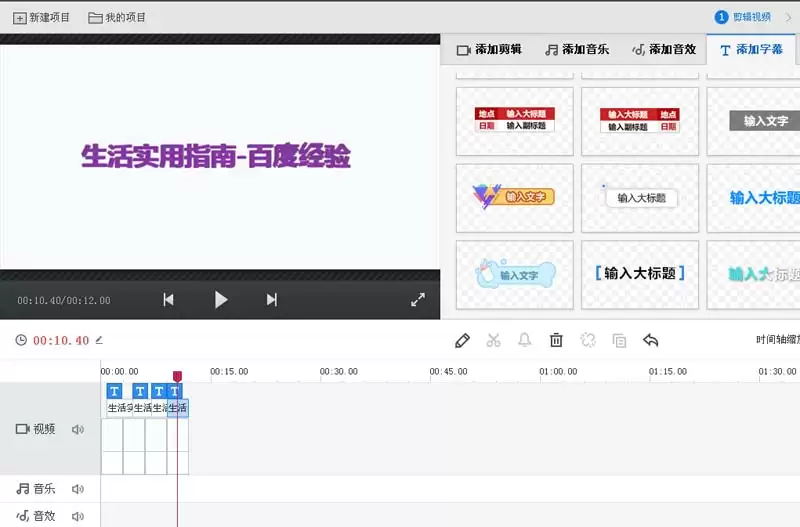Switch to the 添加音效 tab

pyautogui.click(x=664, y=49)
